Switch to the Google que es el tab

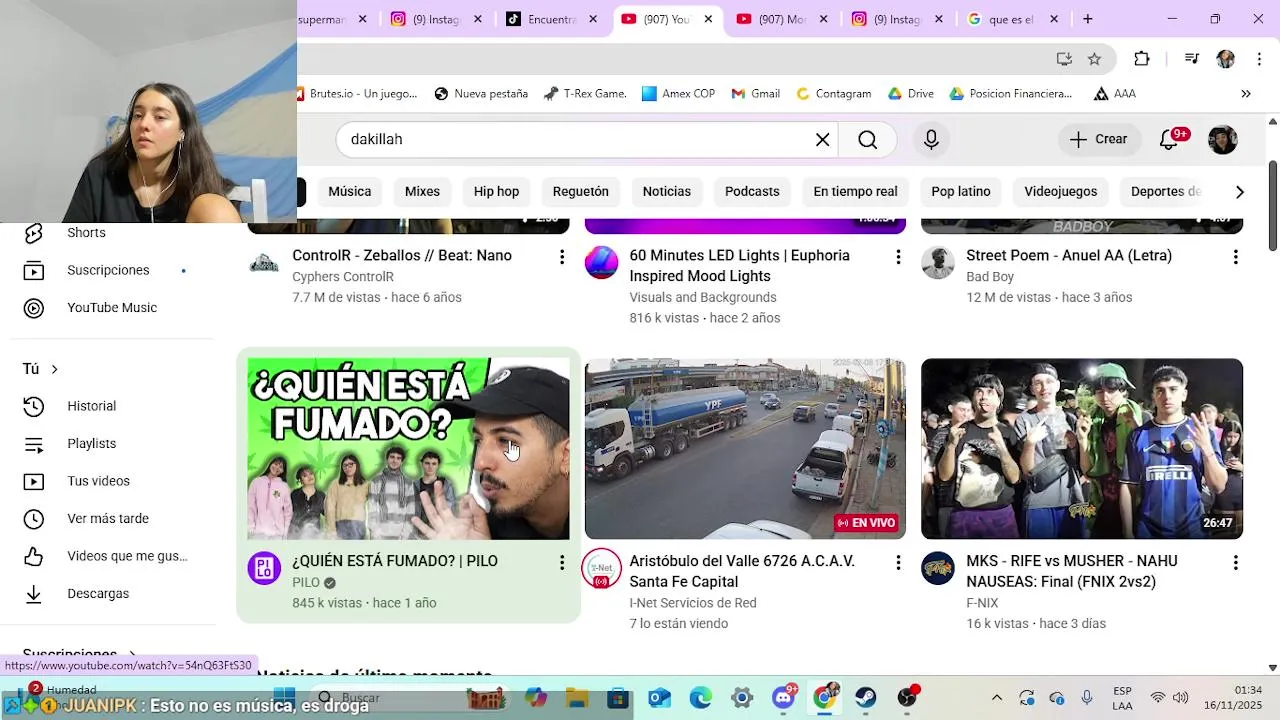tap(1013, 19)
